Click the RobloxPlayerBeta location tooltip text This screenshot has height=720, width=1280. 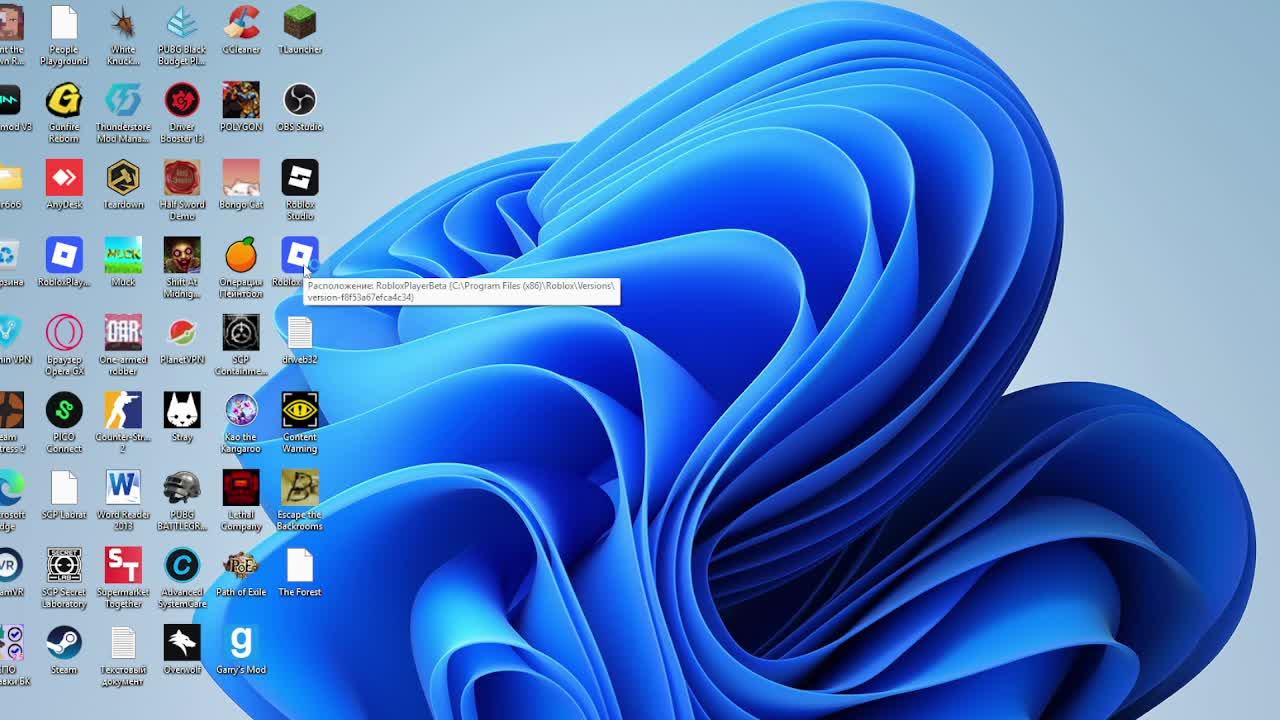[461, 291]
